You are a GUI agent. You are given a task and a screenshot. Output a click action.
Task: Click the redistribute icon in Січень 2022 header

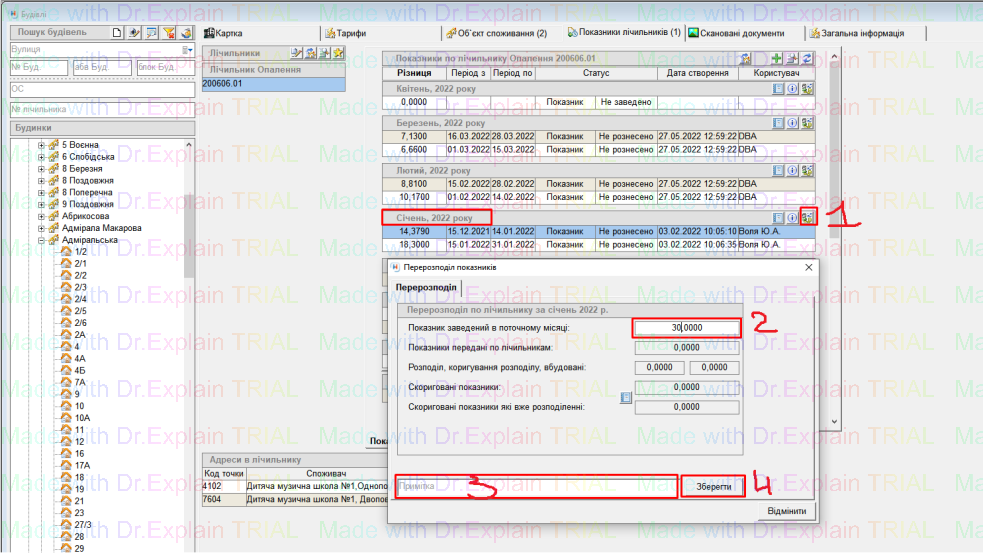[806, 217]
